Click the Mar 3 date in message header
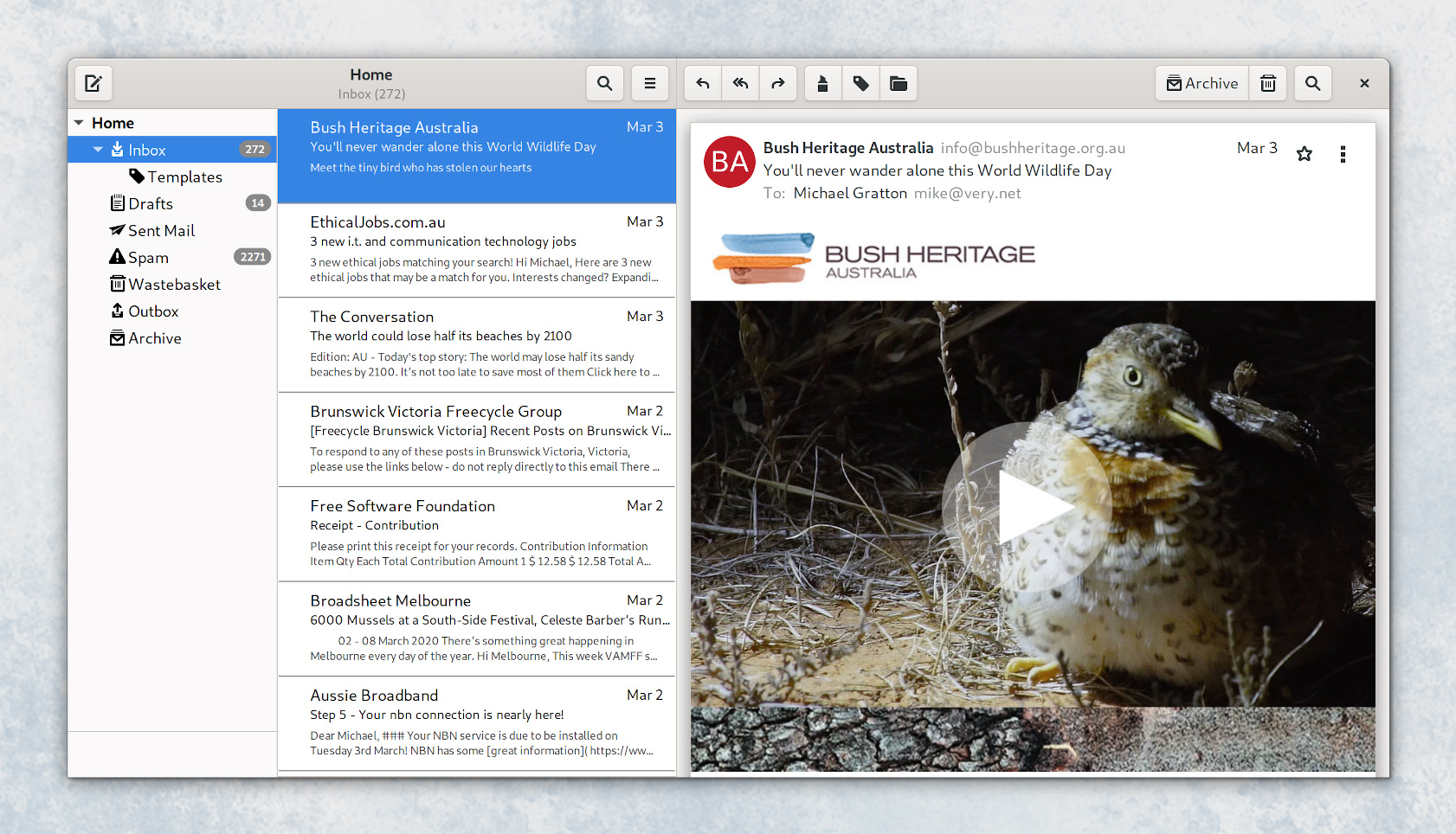 [1257, 148]
